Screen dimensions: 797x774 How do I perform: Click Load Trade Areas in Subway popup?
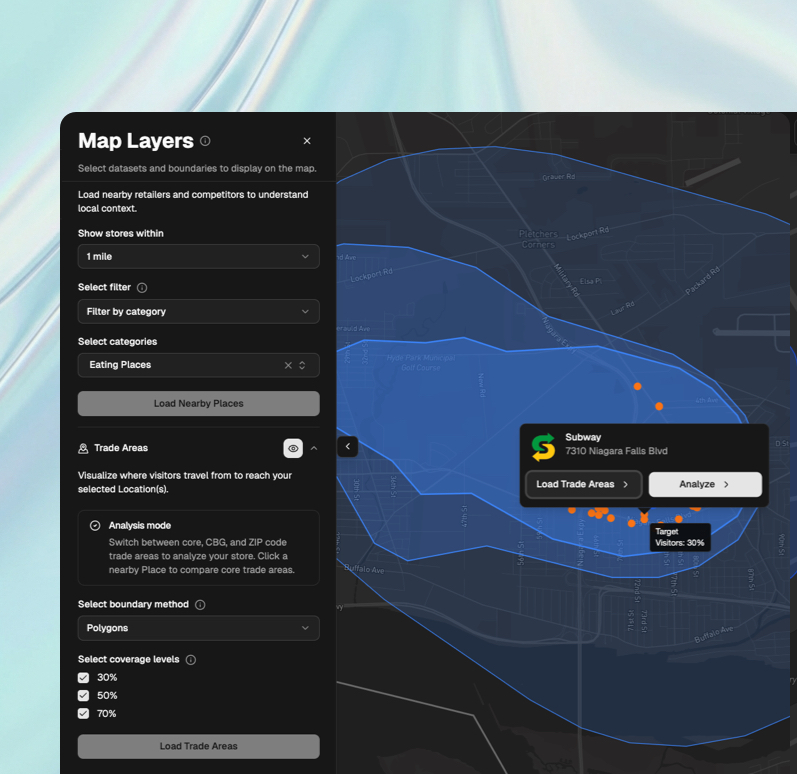coord(583,484)
